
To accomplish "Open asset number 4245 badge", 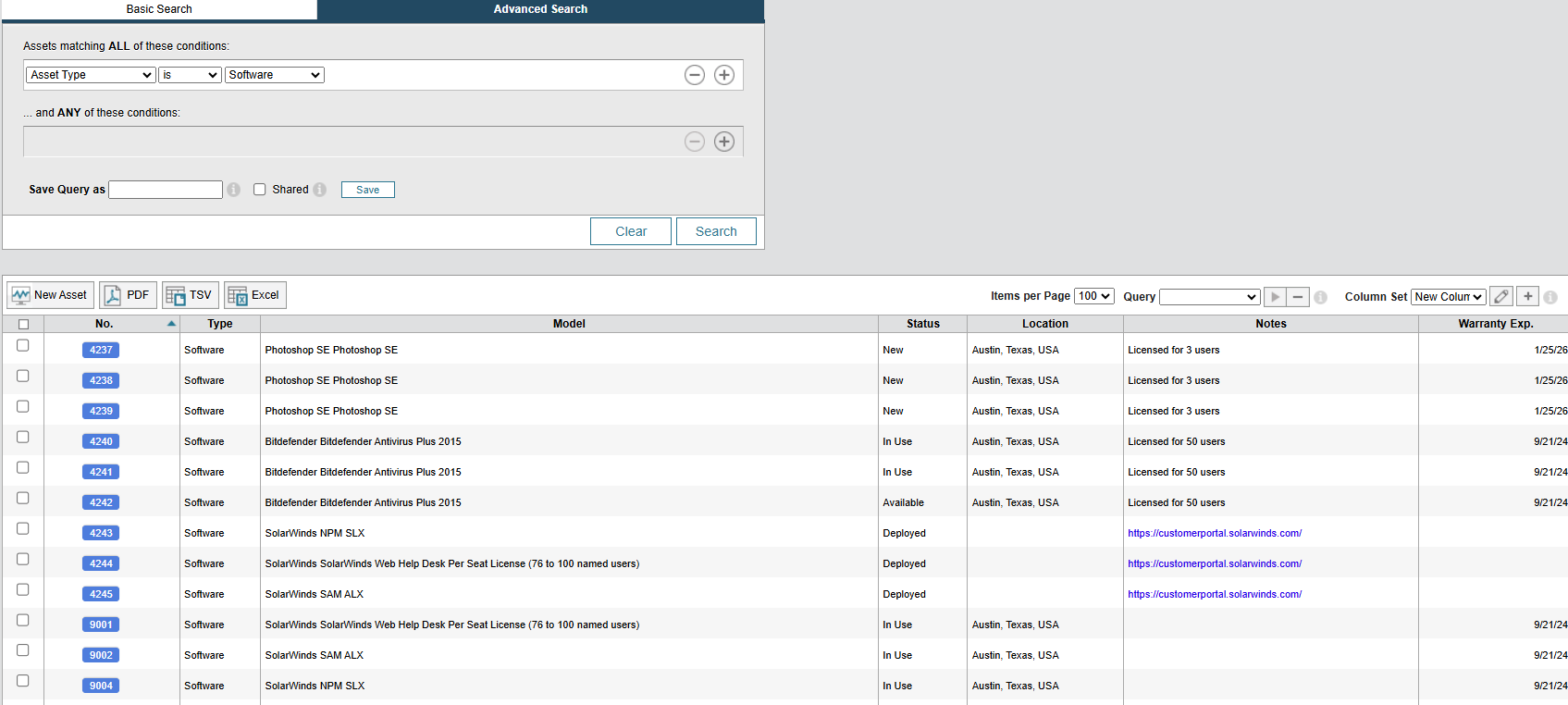I will (x=101, y=594).
